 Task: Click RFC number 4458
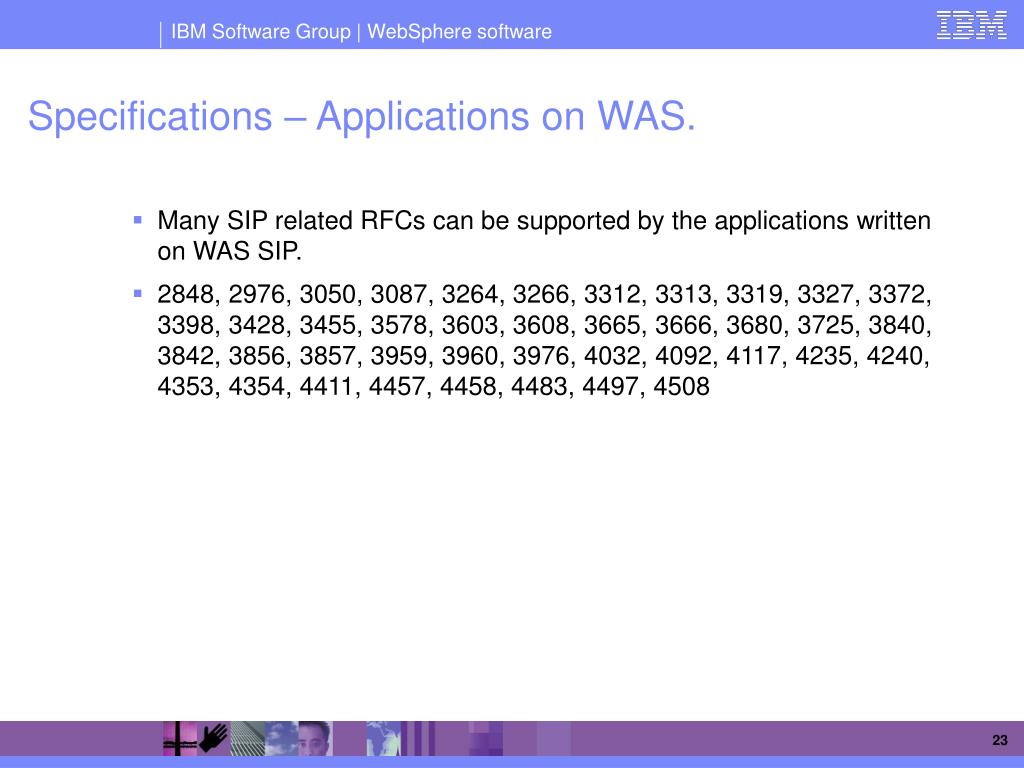468,387
